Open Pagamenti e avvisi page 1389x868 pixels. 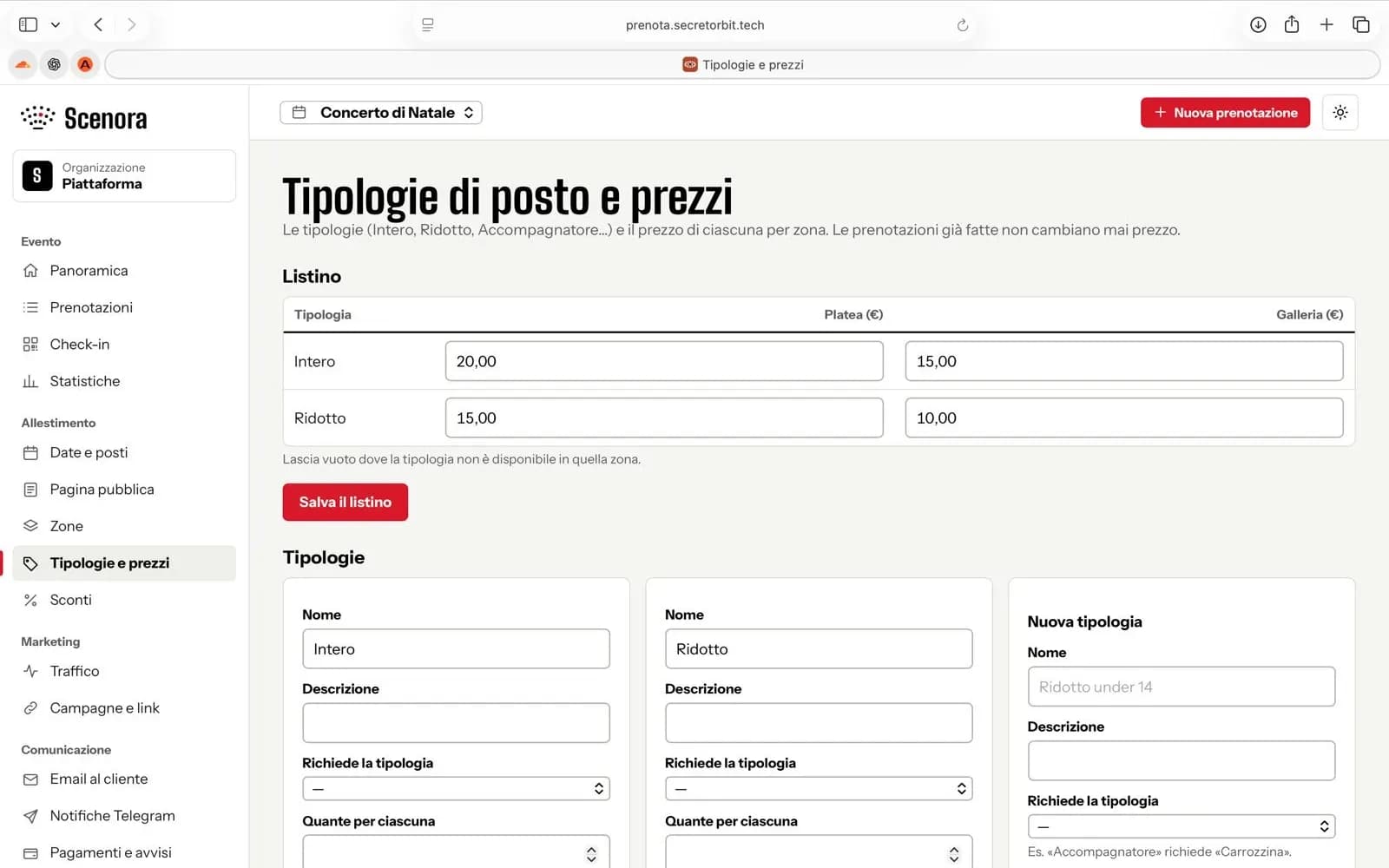pos(124,853)
